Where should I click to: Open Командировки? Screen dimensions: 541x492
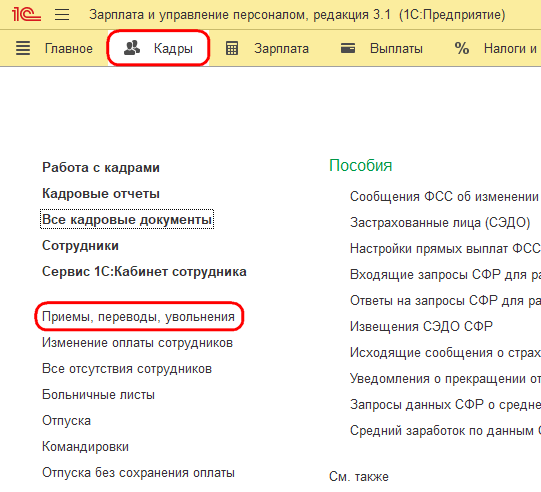[85, 446]
